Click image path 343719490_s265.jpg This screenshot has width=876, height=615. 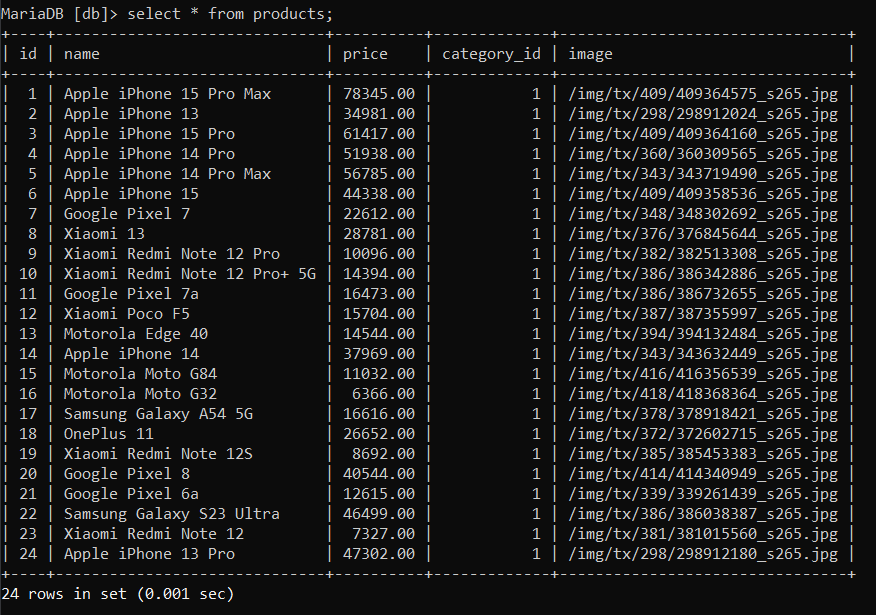tap(703, 174)
